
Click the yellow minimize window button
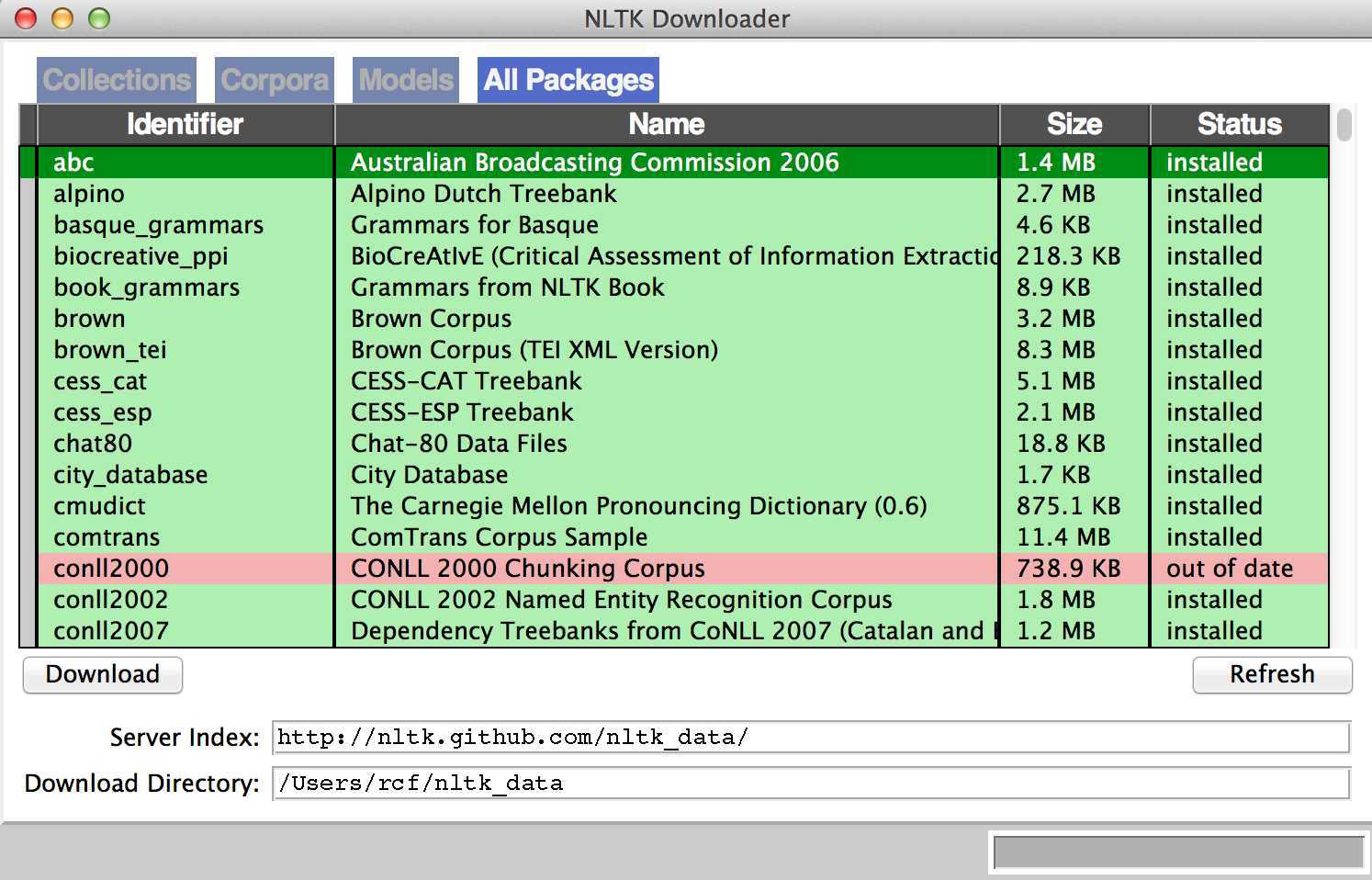tap(62, 18)
